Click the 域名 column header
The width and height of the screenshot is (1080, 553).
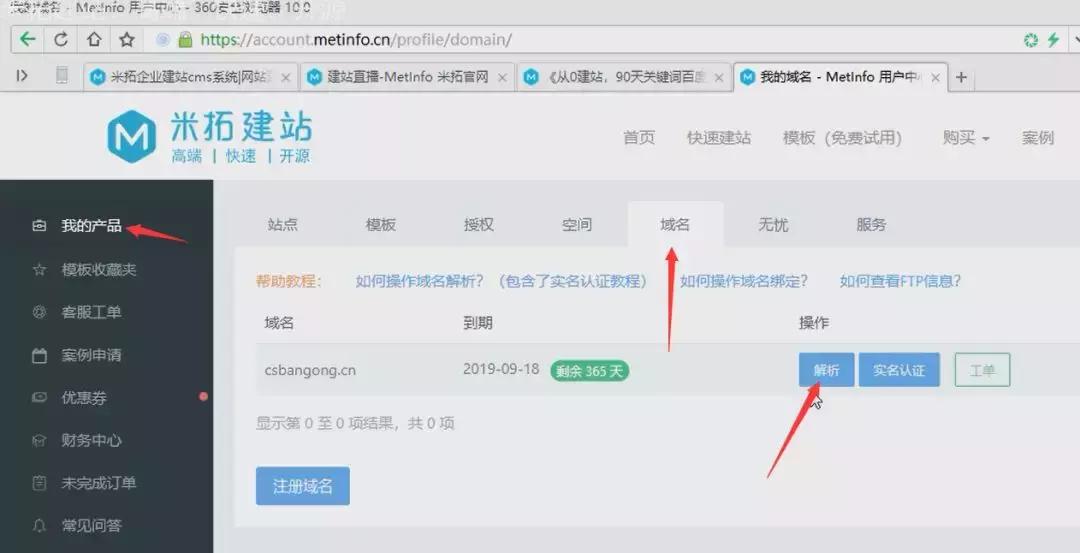coord(279,323)
